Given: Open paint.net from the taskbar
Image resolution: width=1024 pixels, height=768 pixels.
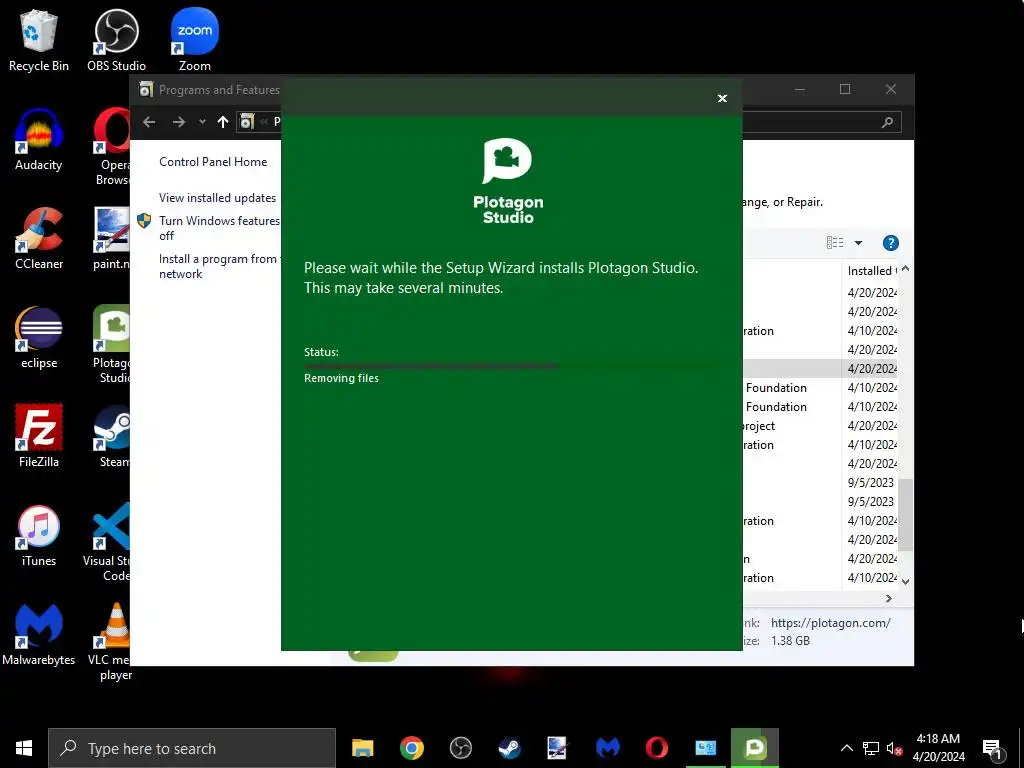Looking at the screenshot, I should (x=558, y=748).
